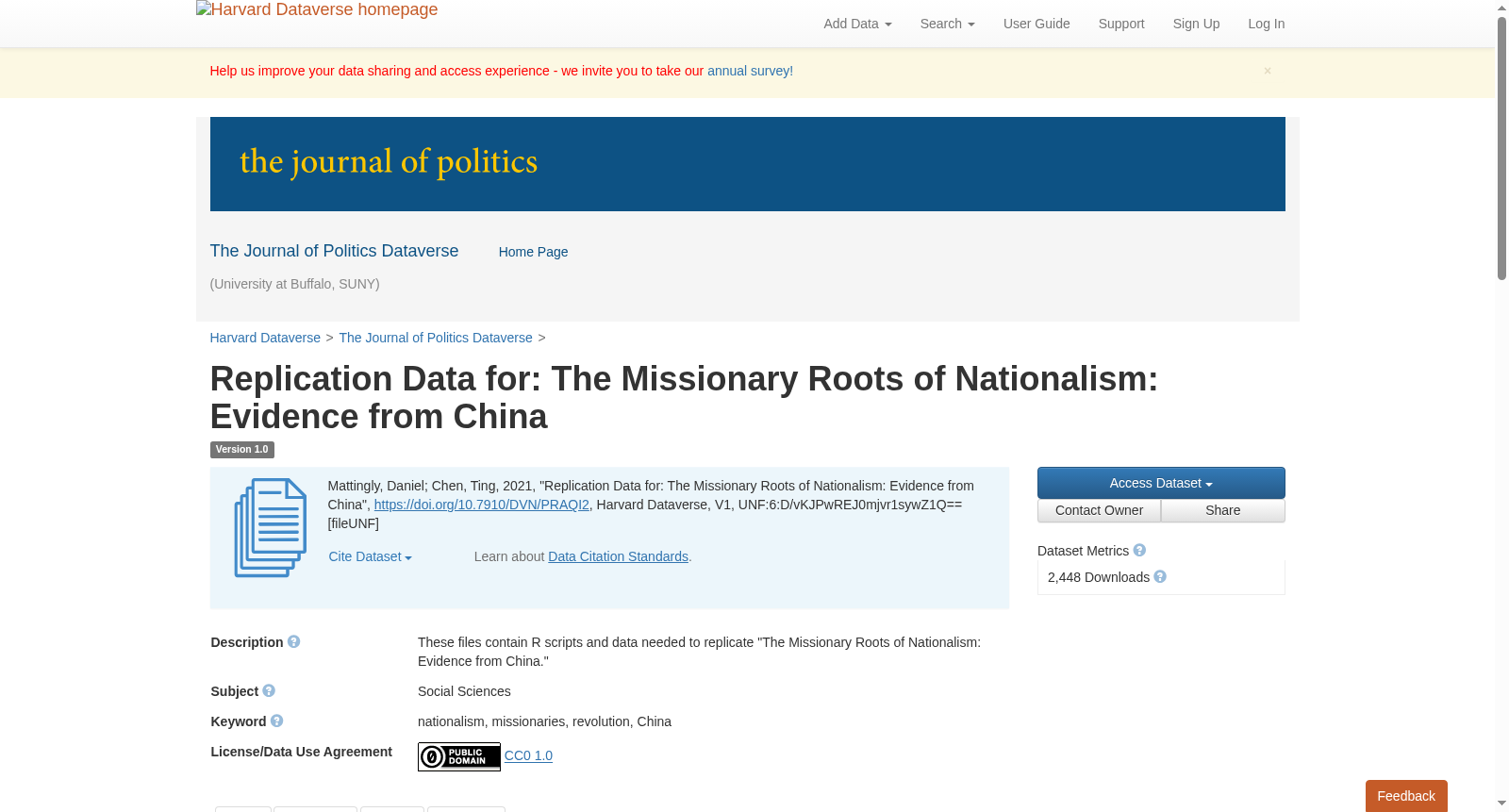Click the scrollbar up arrow
This screenshot has height=812, width=1509.
tap(1501, 8)
